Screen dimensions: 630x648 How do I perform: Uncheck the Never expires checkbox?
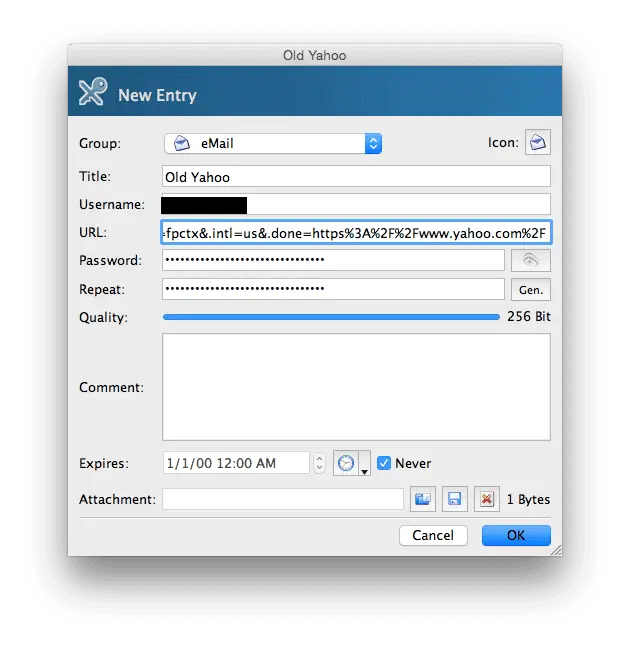(x=384, y=463)
